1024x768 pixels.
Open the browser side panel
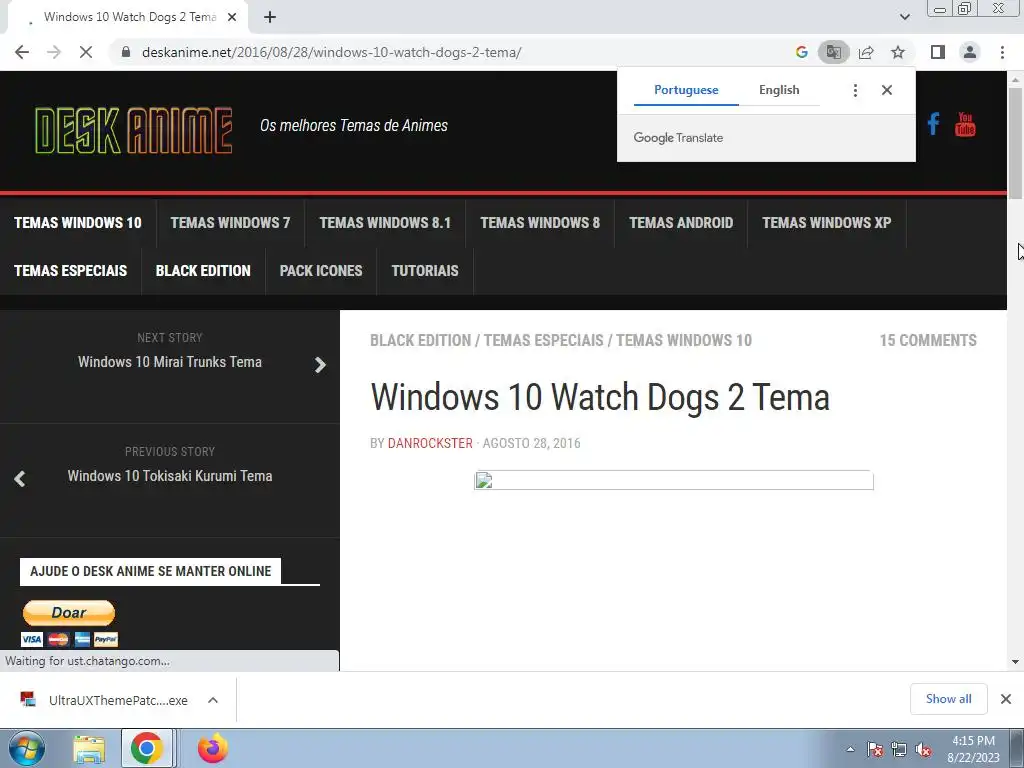pyautogui.click(x=938, y=52)
